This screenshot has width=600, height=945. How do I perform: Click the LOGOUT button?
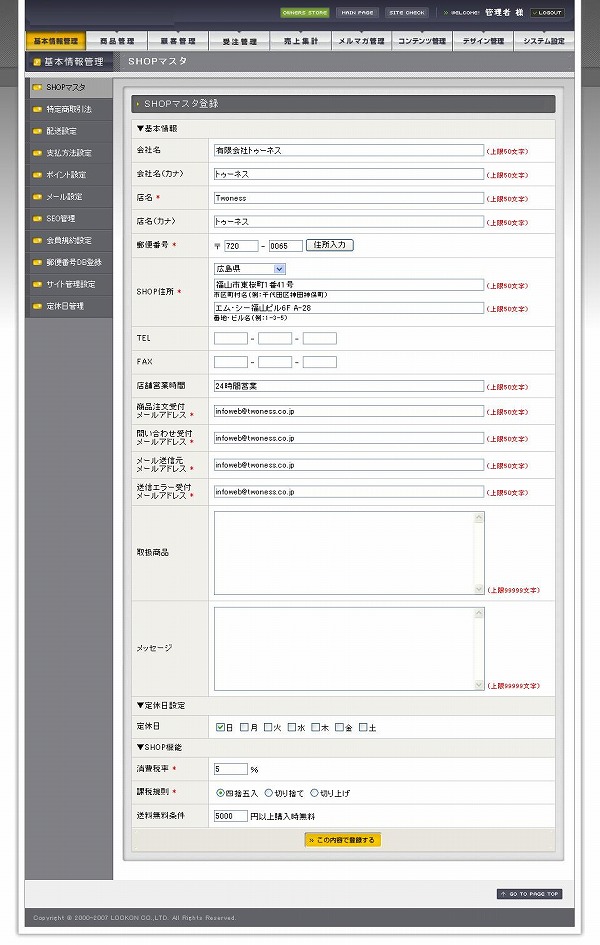click(548, 13)
